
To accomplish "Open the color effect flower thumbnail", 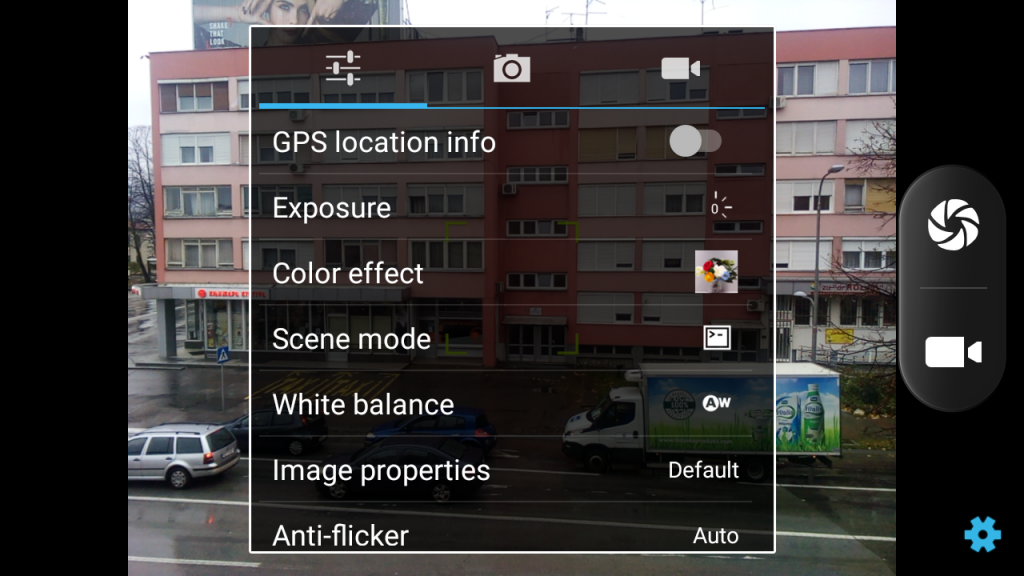I will (x=716, y=272).
